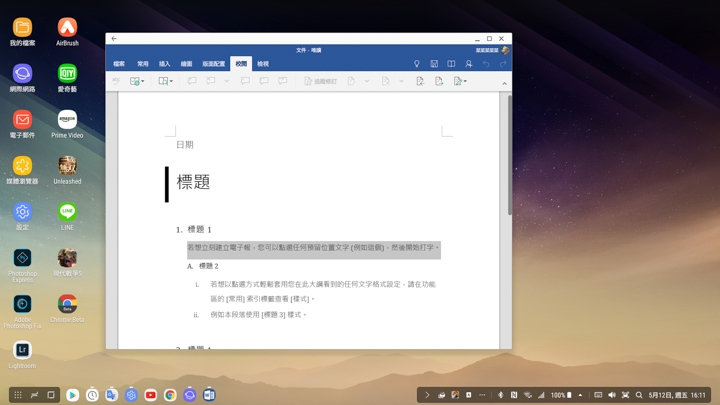The image size is (720, 405).
Task: Toggle 追蹤修訂 track changes
Action: coord(321,81)
